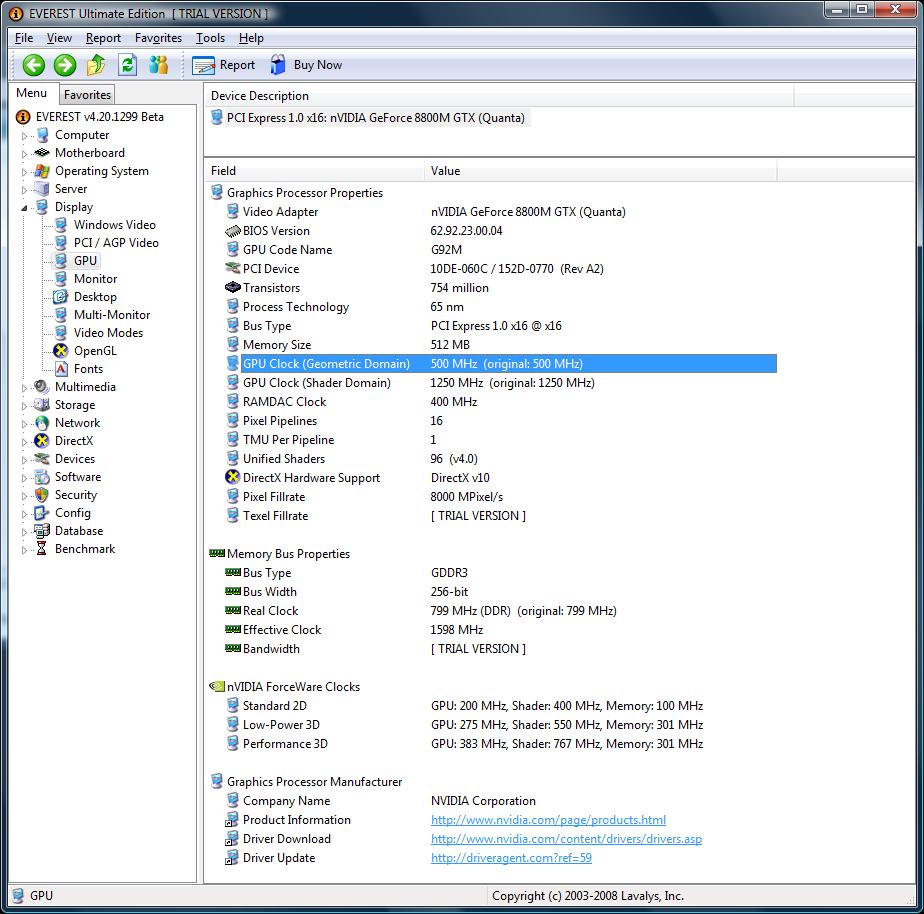Image resolution: width=924 pixels, height=914 pixels.
Task: Click the green Back arrow icon
Action: tap(34, 65)
